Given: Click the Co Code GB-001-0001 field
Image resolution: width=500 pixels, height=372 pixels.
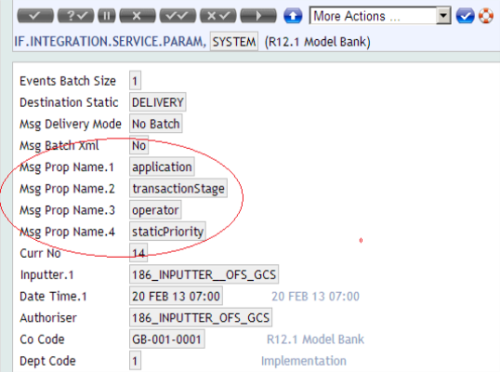Looking at the screenshot, I should pyautogui.click(x=167, y=339).
